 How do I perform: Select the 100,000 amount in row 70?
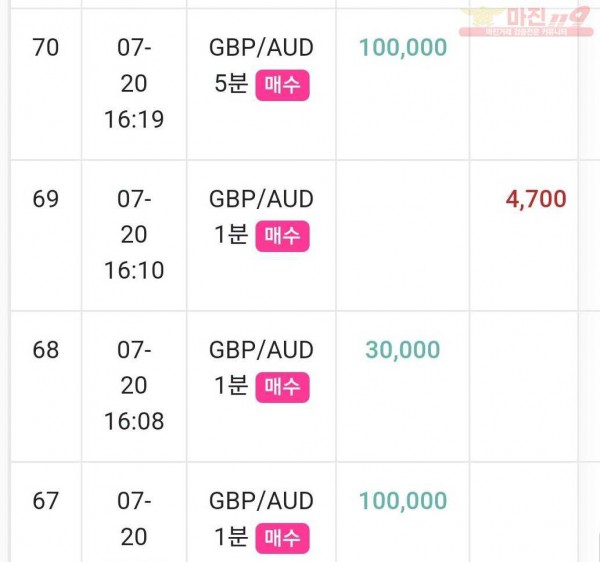[403, 48]
